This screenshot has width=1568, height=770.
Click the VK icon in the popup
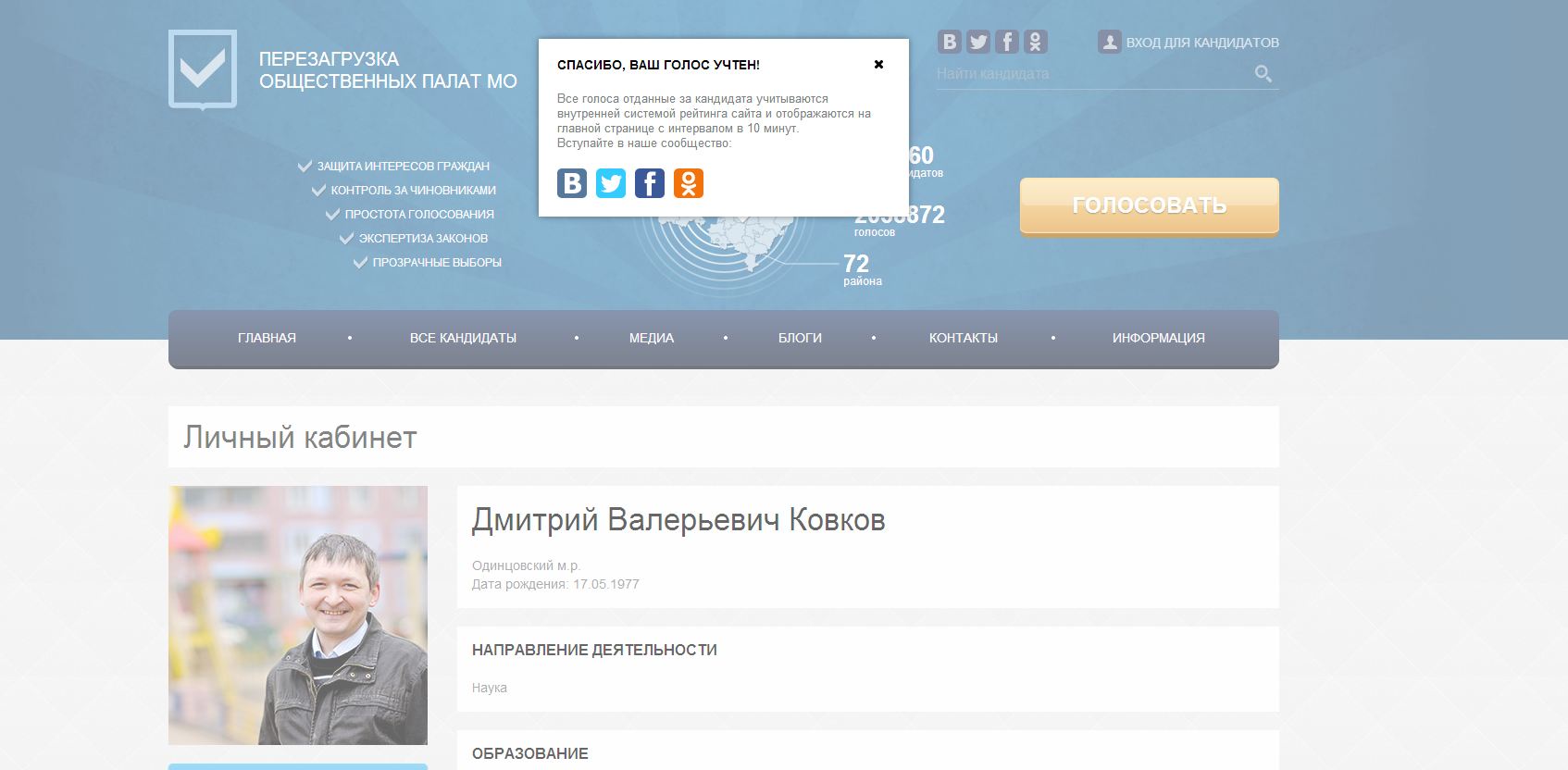[572, 183]
